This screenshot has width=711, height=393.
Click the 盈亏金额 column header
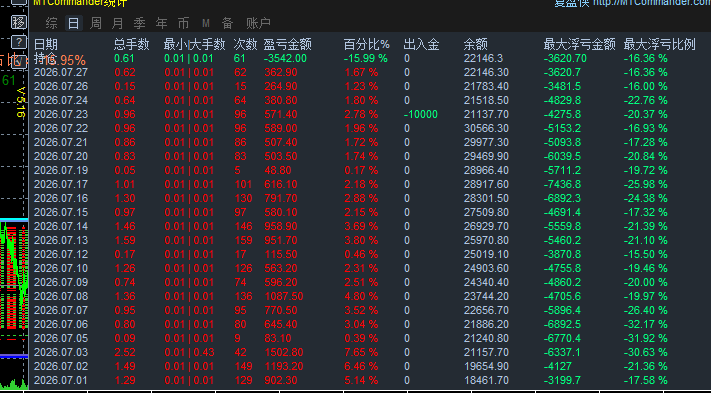287,44
